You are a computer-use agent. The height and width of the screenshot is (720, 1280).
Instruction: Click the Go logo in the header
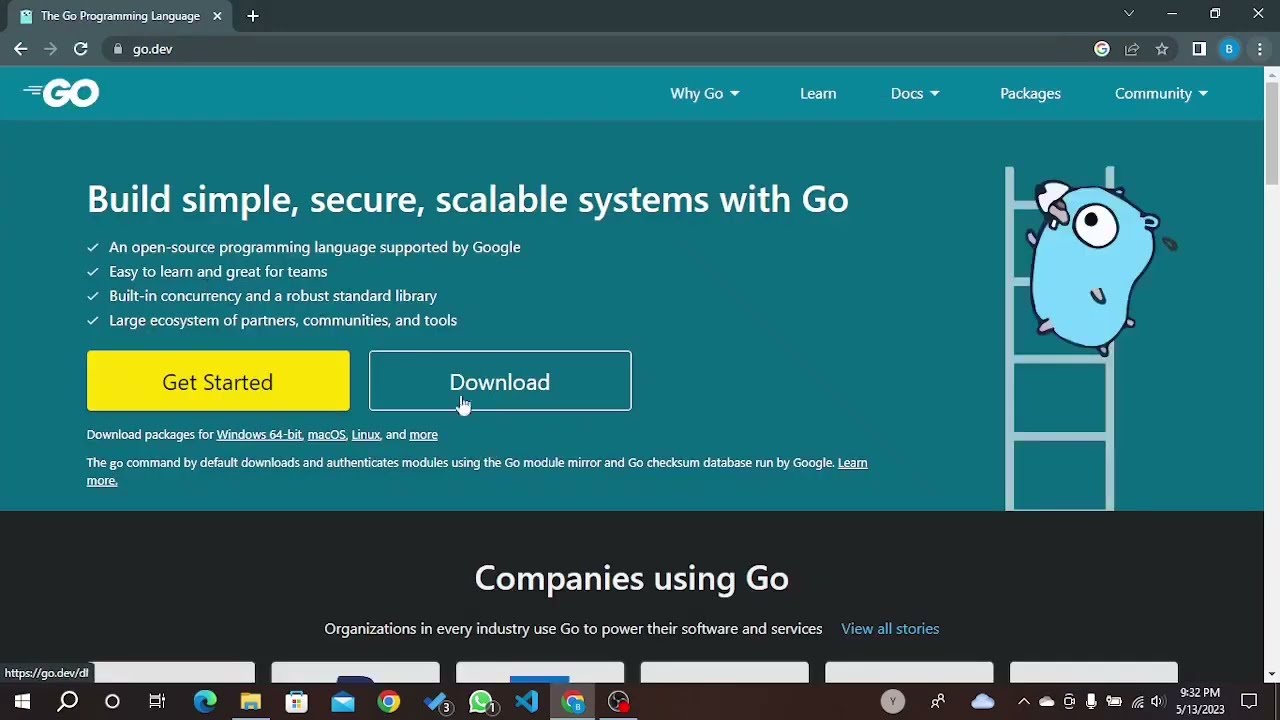pyautogui.click(x=61, y=93)
